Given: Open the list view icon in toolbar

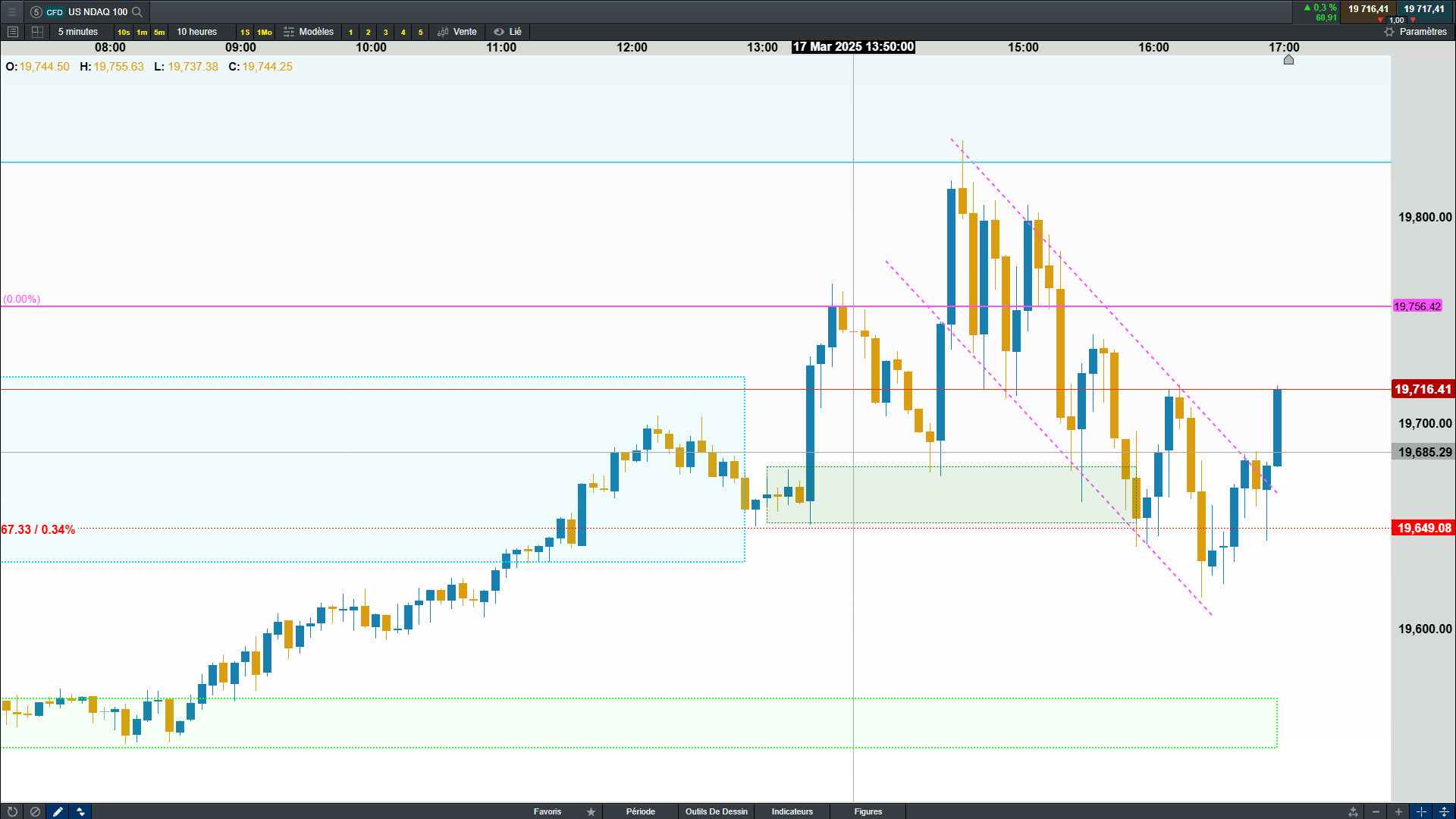Looking at the screenshot, I should point(12,32).
